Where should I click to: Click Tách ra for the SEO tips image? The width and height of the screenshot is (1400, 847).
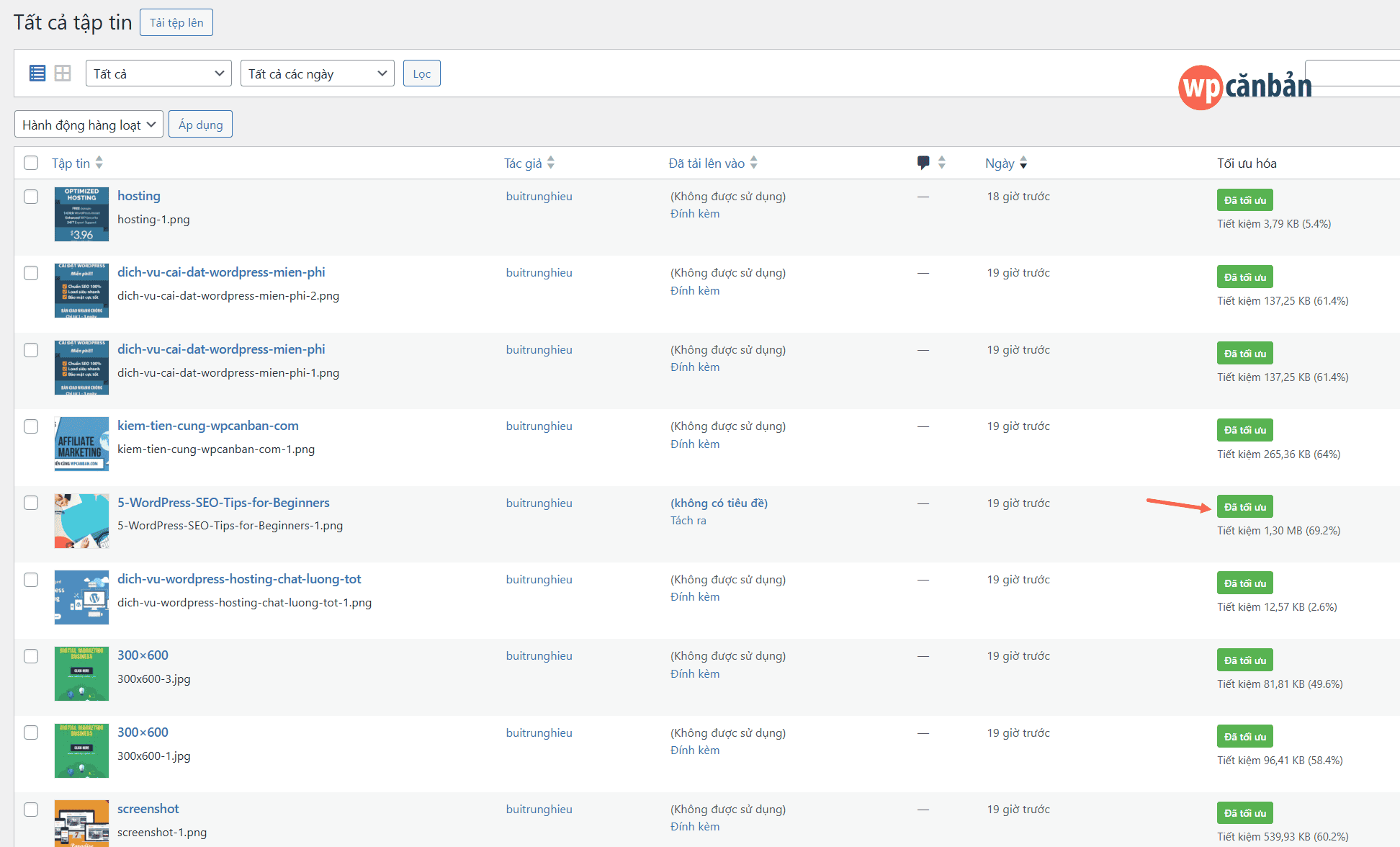pos(688,521)
